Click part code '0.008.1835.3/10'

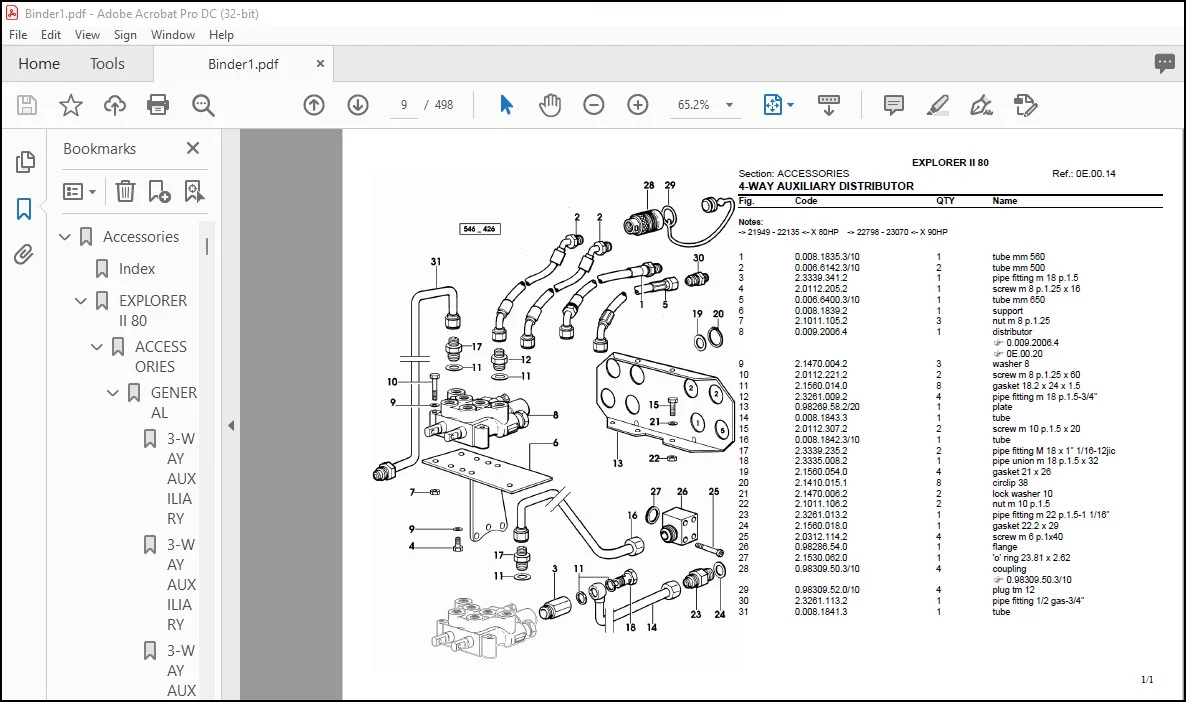tap(827, 257)
